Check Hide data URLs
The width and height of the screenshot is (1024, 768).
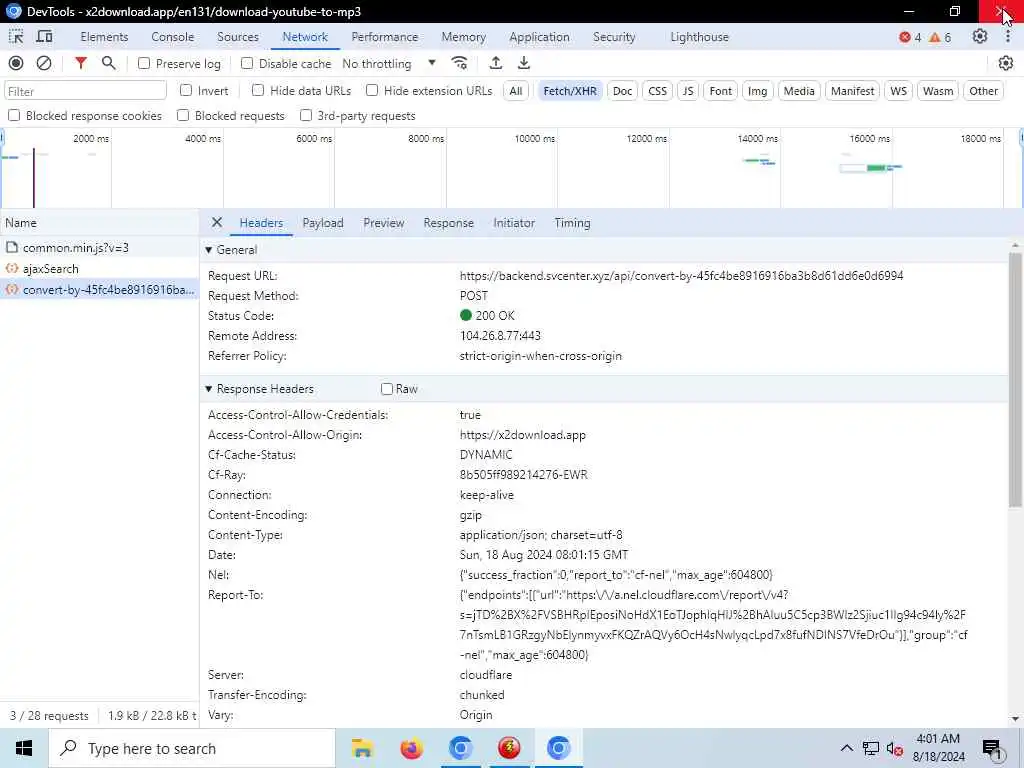pyautogui.click(x=258, y=90)
